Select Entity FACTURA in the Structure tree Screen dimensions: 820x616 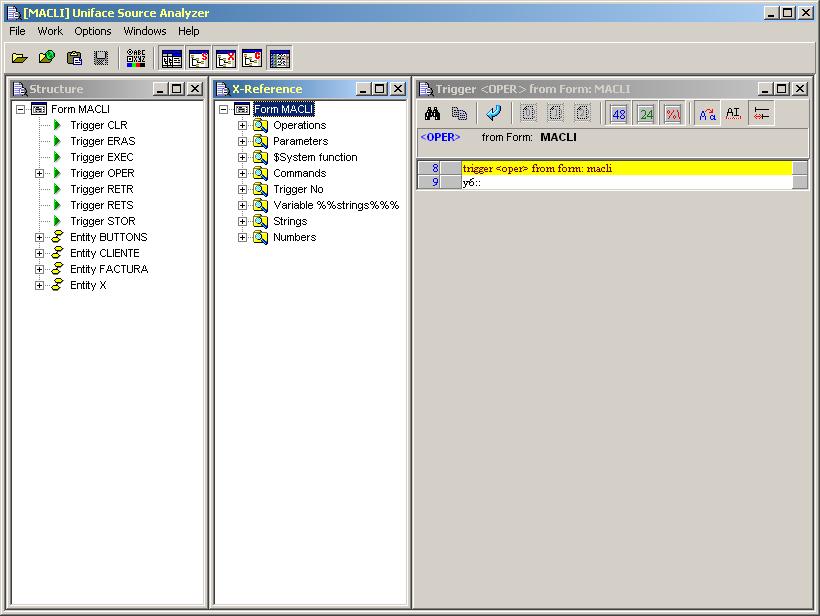109,269
